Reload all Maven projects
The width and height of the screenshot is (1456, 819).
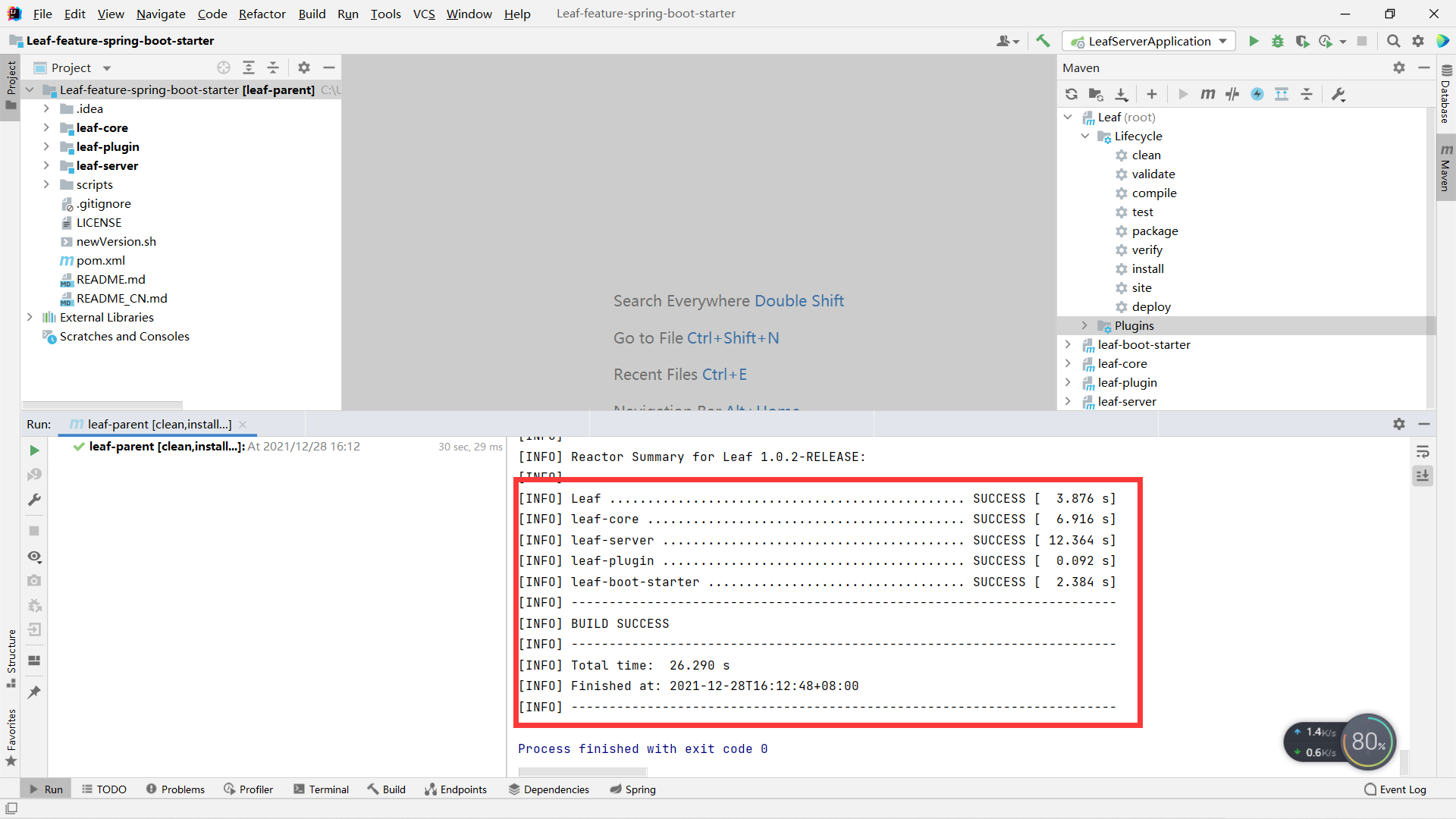coord(1072,94)
